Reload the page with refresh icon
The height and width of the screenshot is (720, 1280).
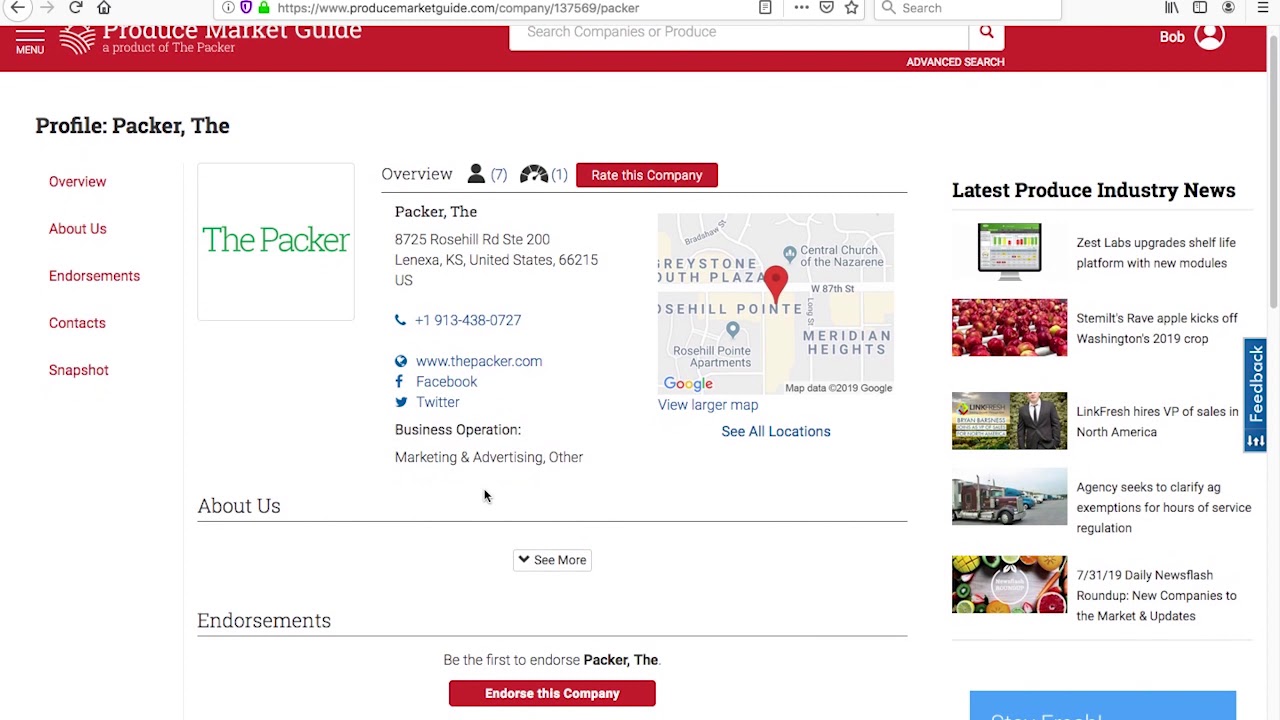76,8
